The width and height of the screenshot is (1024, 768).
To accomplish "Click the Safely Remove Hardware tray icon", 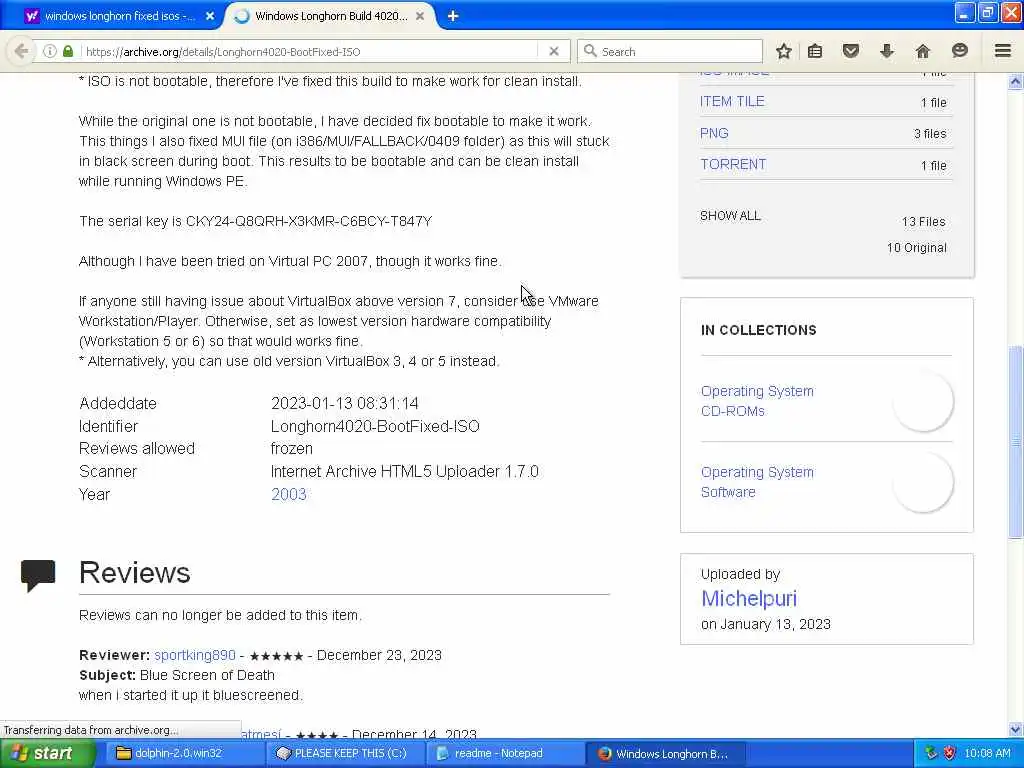I will [931, 753].
